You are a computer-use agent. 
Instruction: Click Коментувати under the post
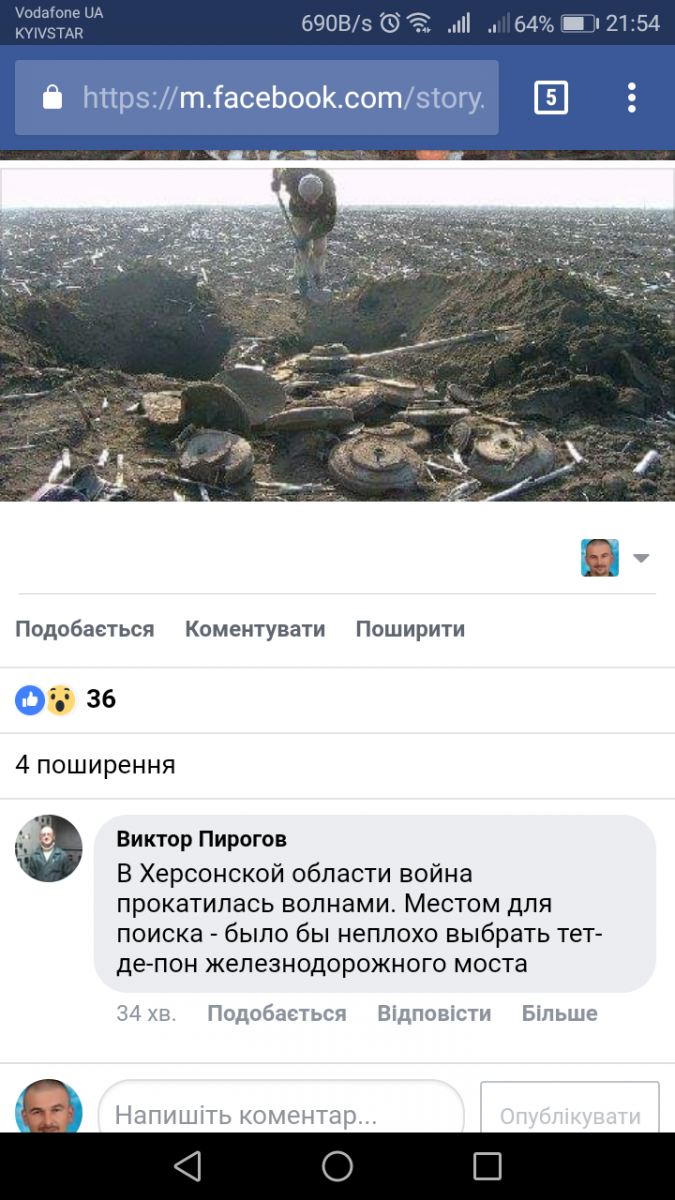255,629
